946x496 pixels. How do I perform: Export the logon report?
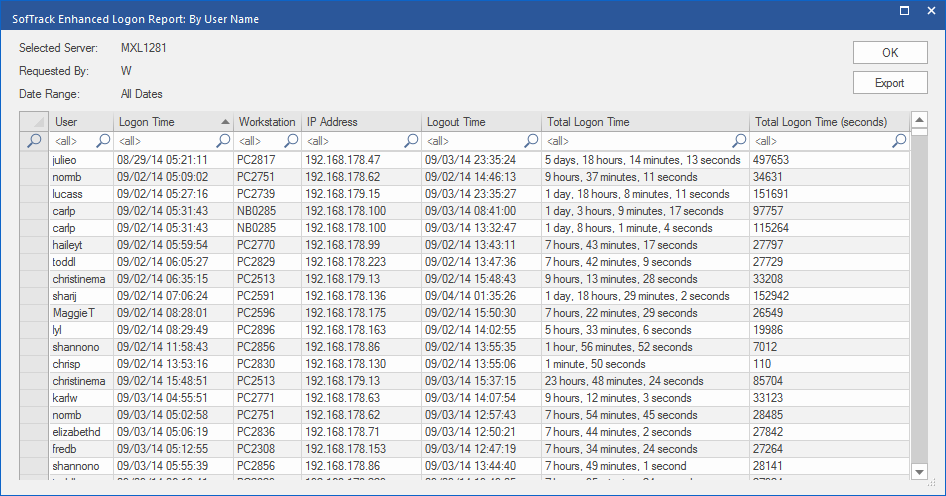click(889, 83)
